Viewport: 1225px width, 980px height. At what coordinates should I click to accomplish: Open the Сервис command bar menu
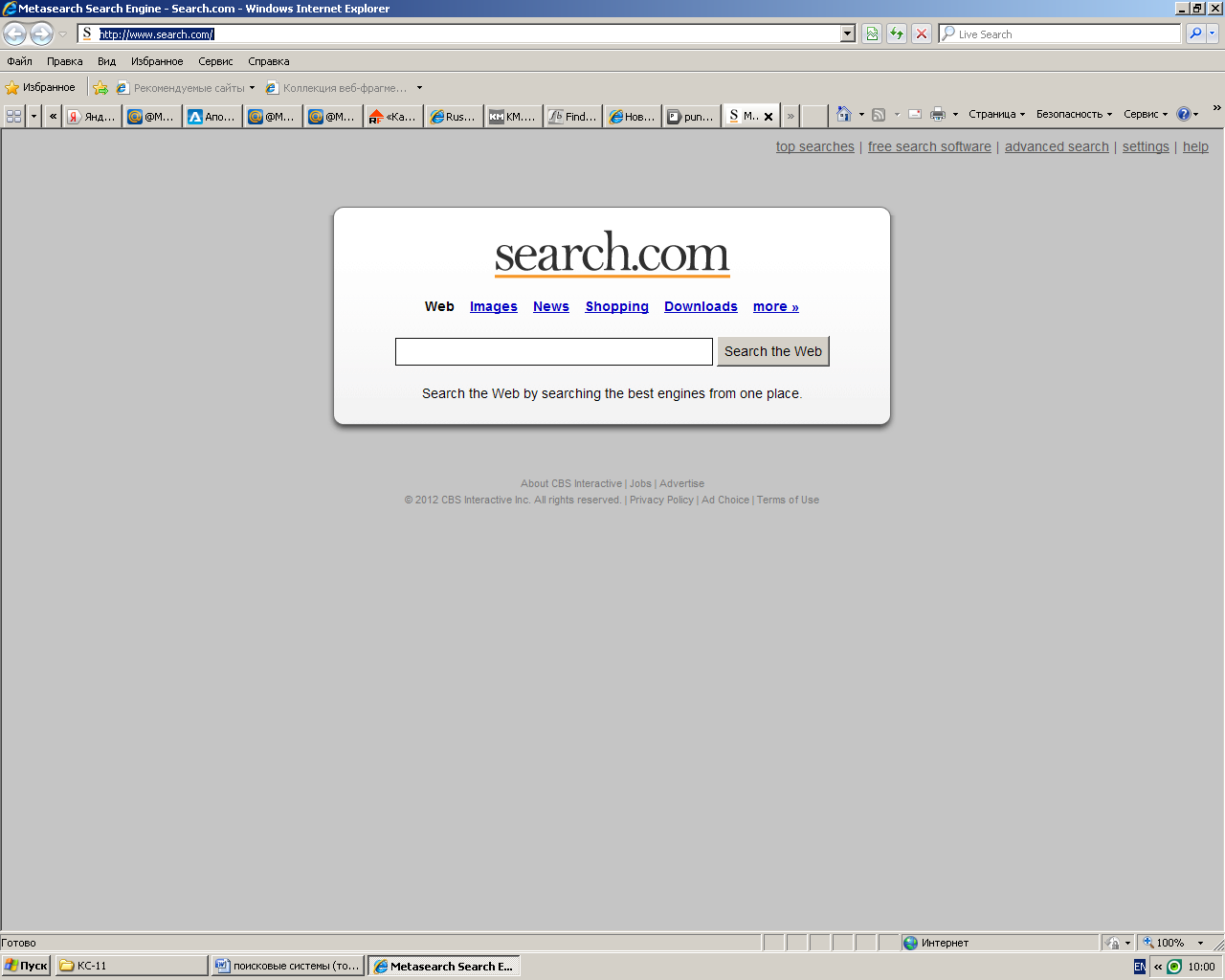coord(1146,114)
